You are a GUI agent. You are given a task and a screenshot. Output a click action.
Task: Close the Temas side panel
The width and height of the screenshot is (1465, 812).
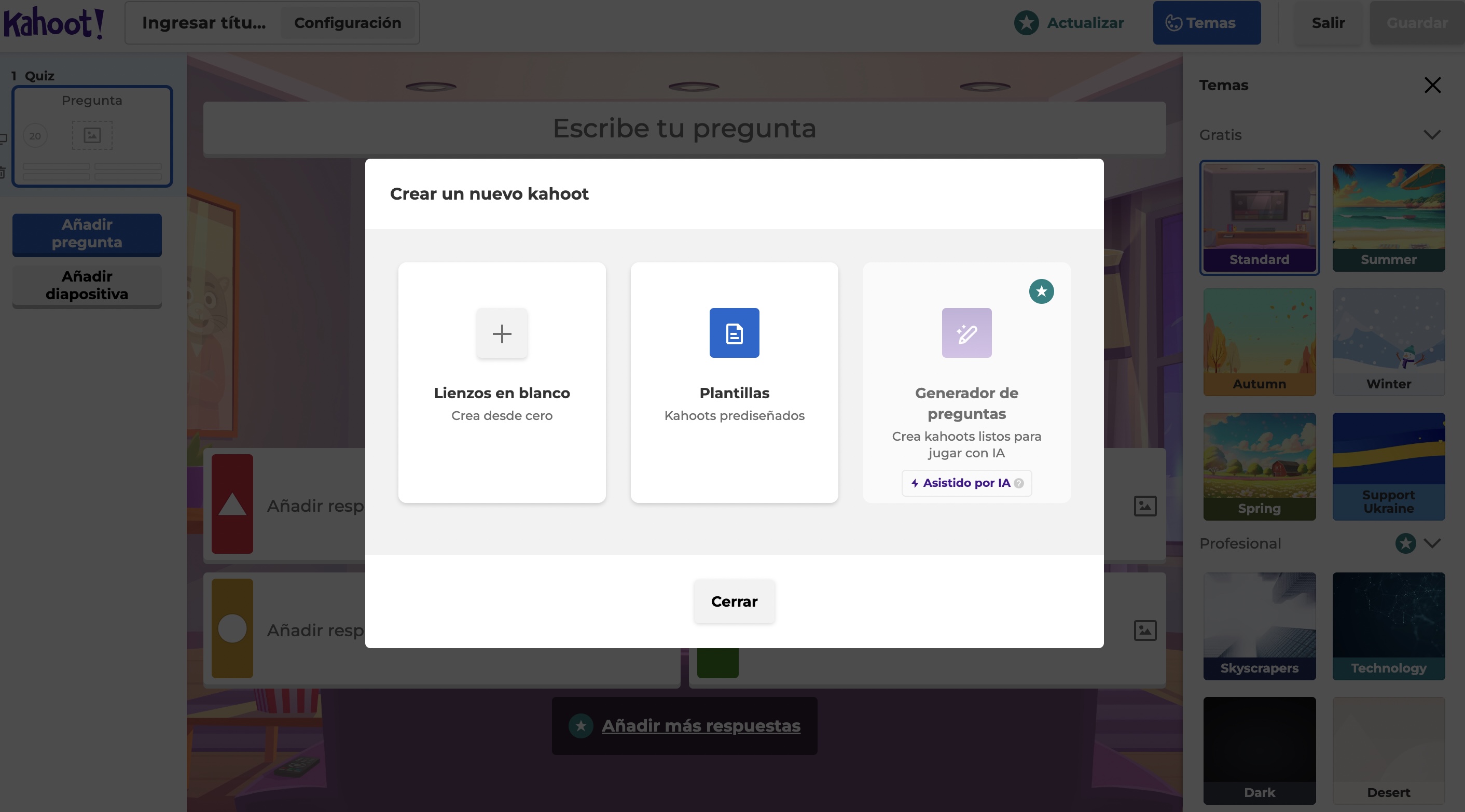coord(1432,85)
